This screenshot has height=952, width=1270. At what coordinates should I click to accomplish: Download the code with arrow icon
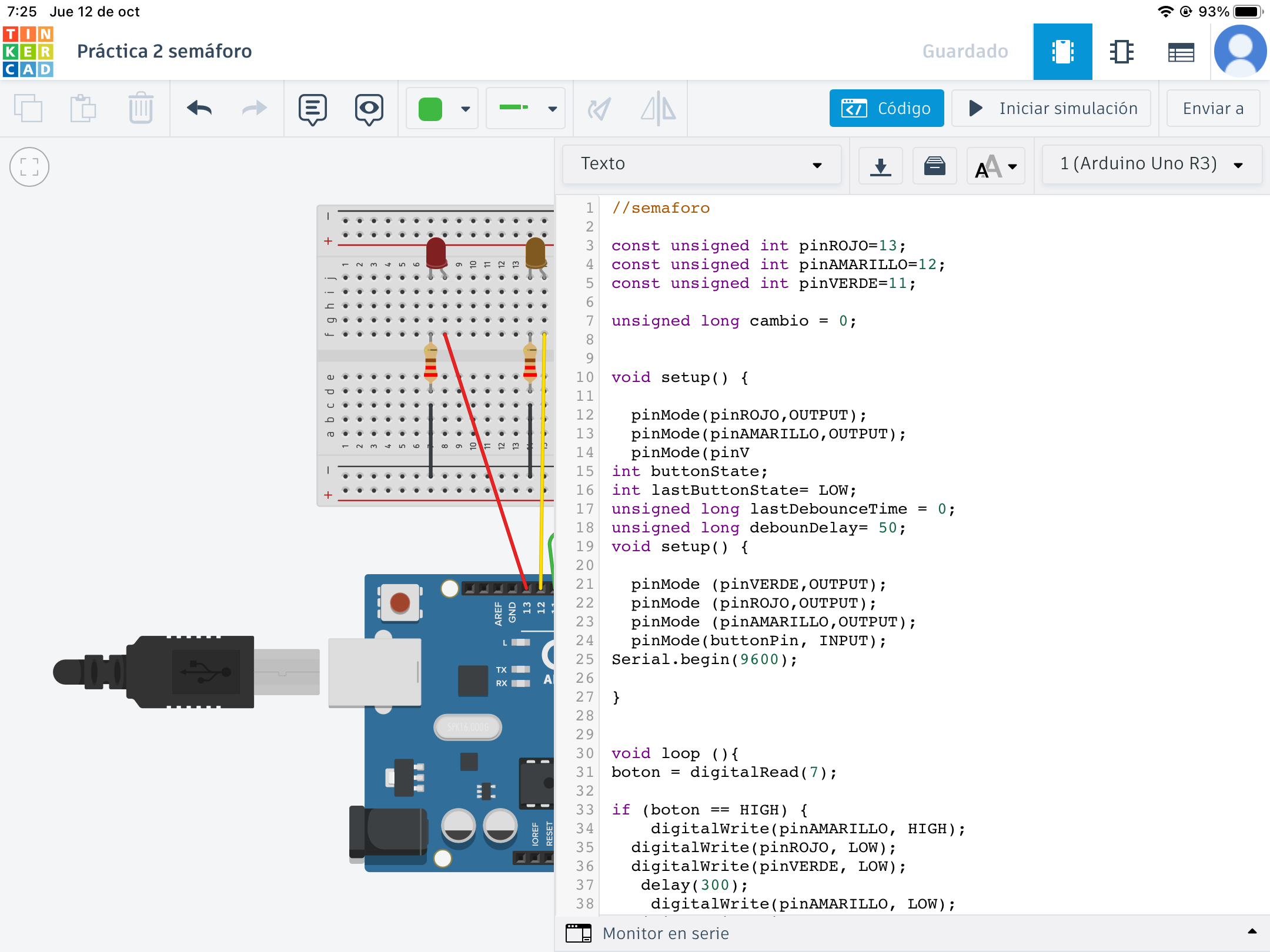pos(880,165)
